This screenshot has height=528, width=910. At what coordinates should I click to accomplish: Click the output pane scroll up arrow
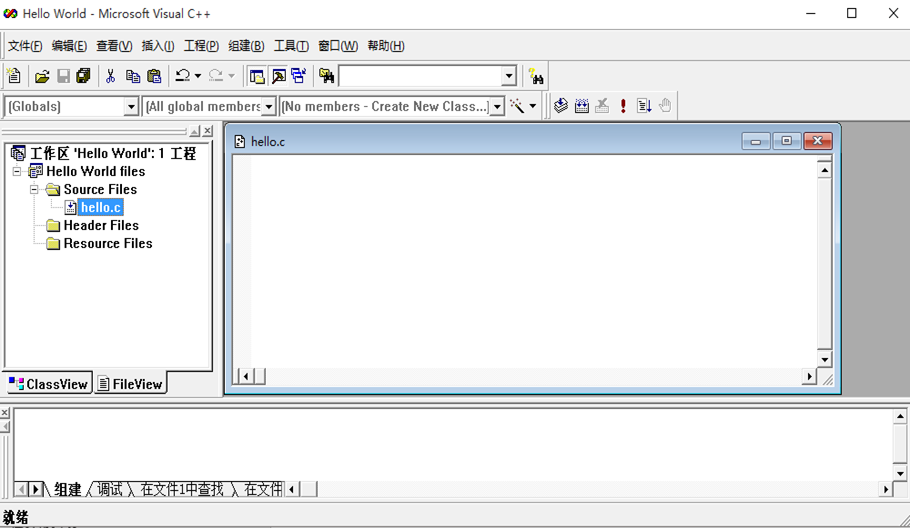(x=900, y=416)
